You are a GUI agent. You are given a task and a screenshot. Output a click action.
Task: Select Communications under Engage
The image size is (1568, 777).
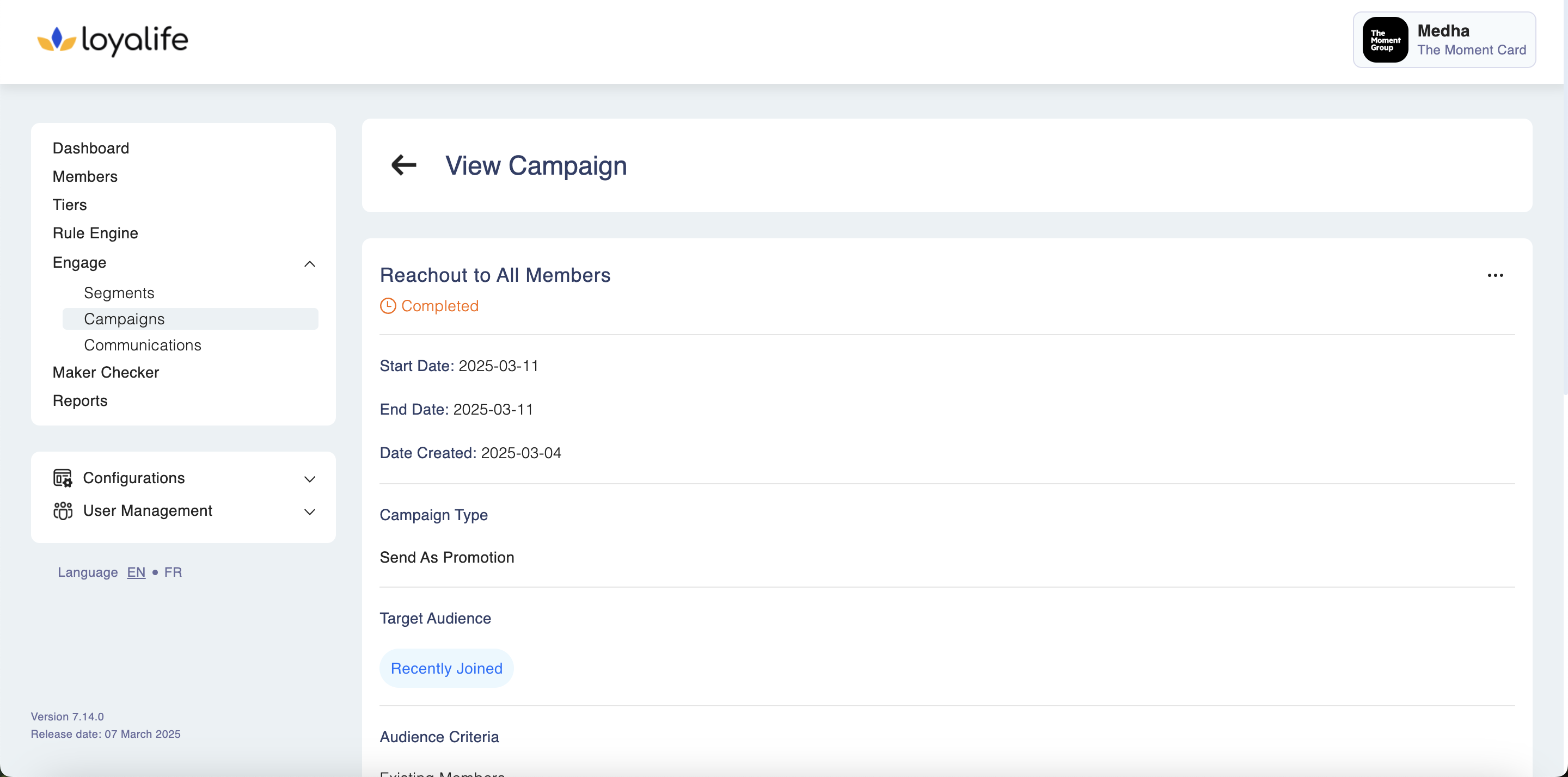(142, 345)
